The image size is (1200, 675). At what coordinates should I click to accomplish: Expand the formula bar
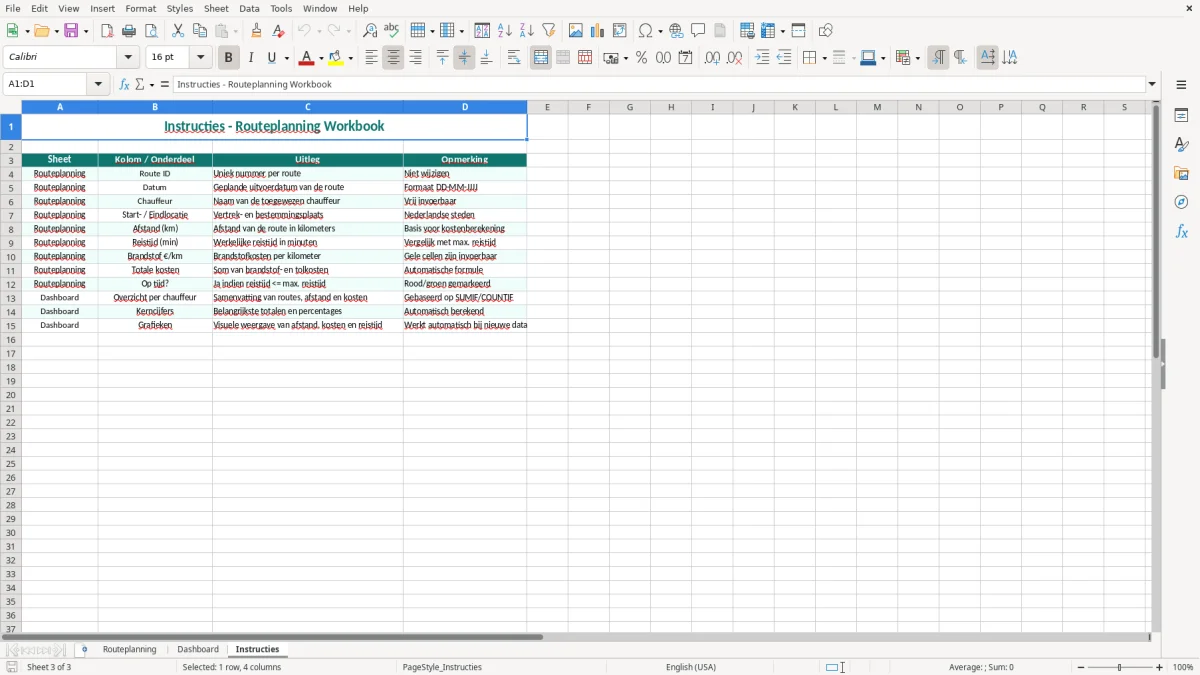[1152, 84]
